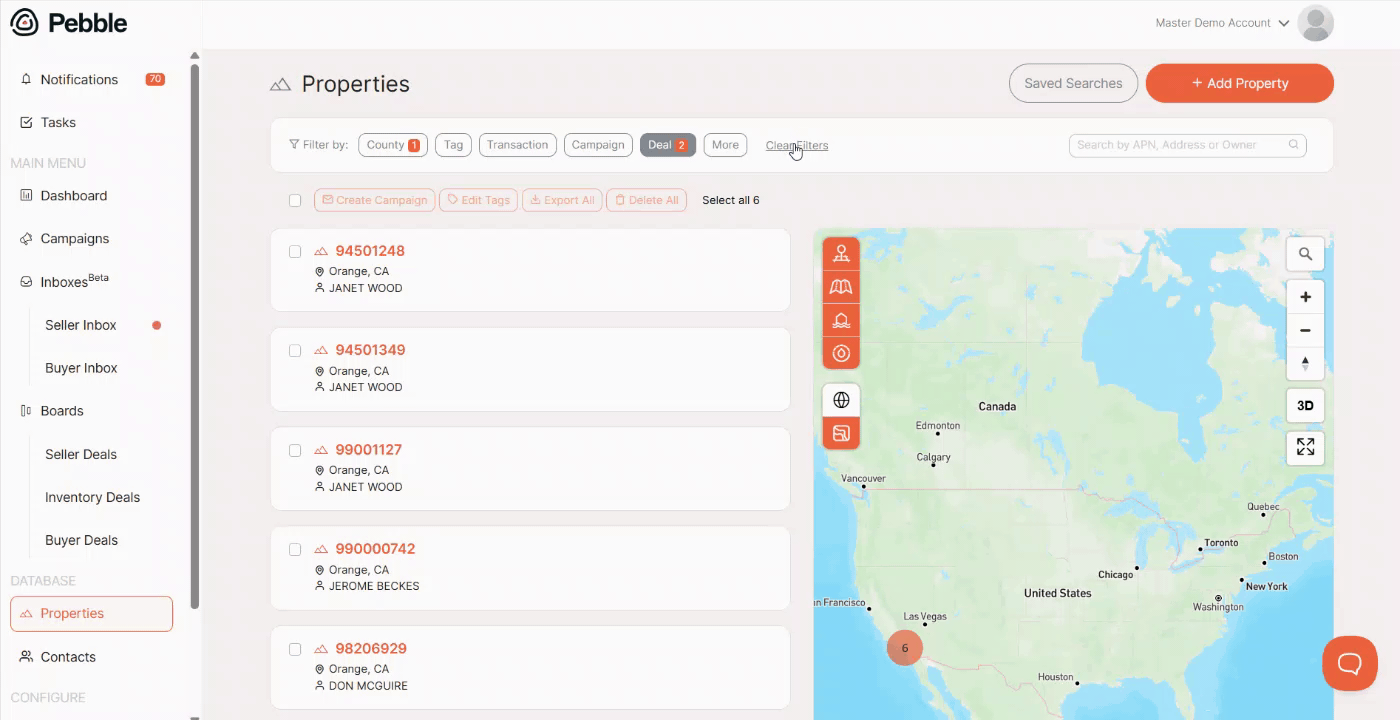Click the people icon beside Contacts
1400x720 pixels.
pyautogui.click(x=26, y=657)
